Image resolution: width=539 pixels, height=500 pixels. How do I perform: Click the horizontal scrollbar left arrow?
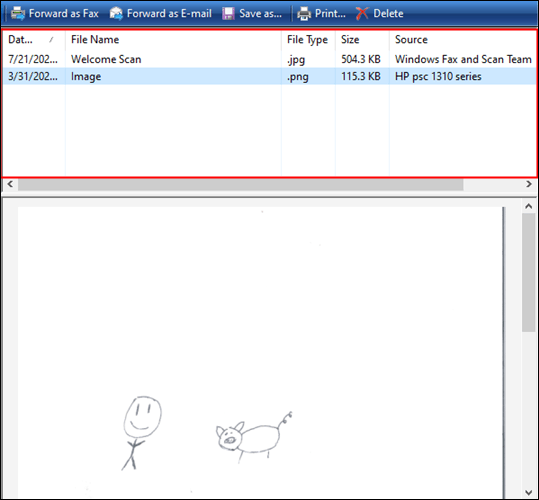coord(10,185)
